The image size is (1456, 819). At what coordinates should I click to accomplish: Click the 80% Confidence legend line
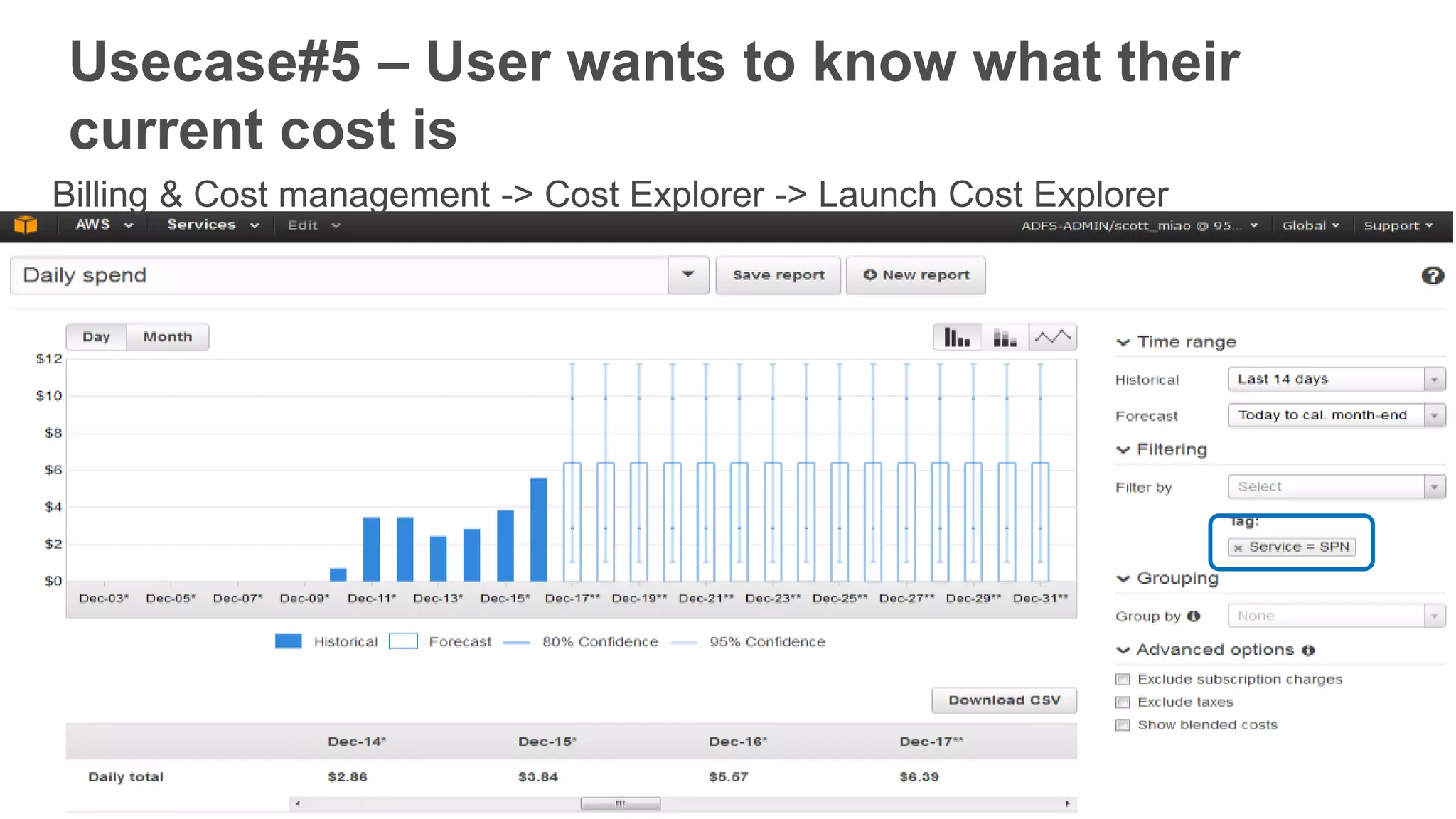(x=517, y=643)
